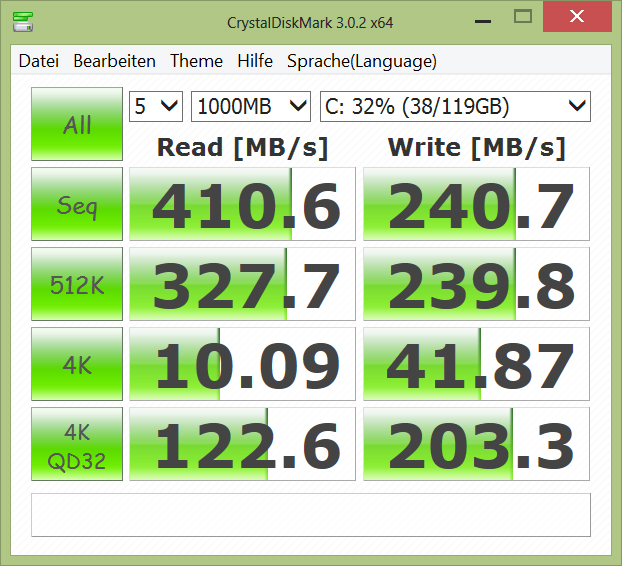Click the 512K read result 327.7
This screenshot has width=622, height=566.
[242, 284]
